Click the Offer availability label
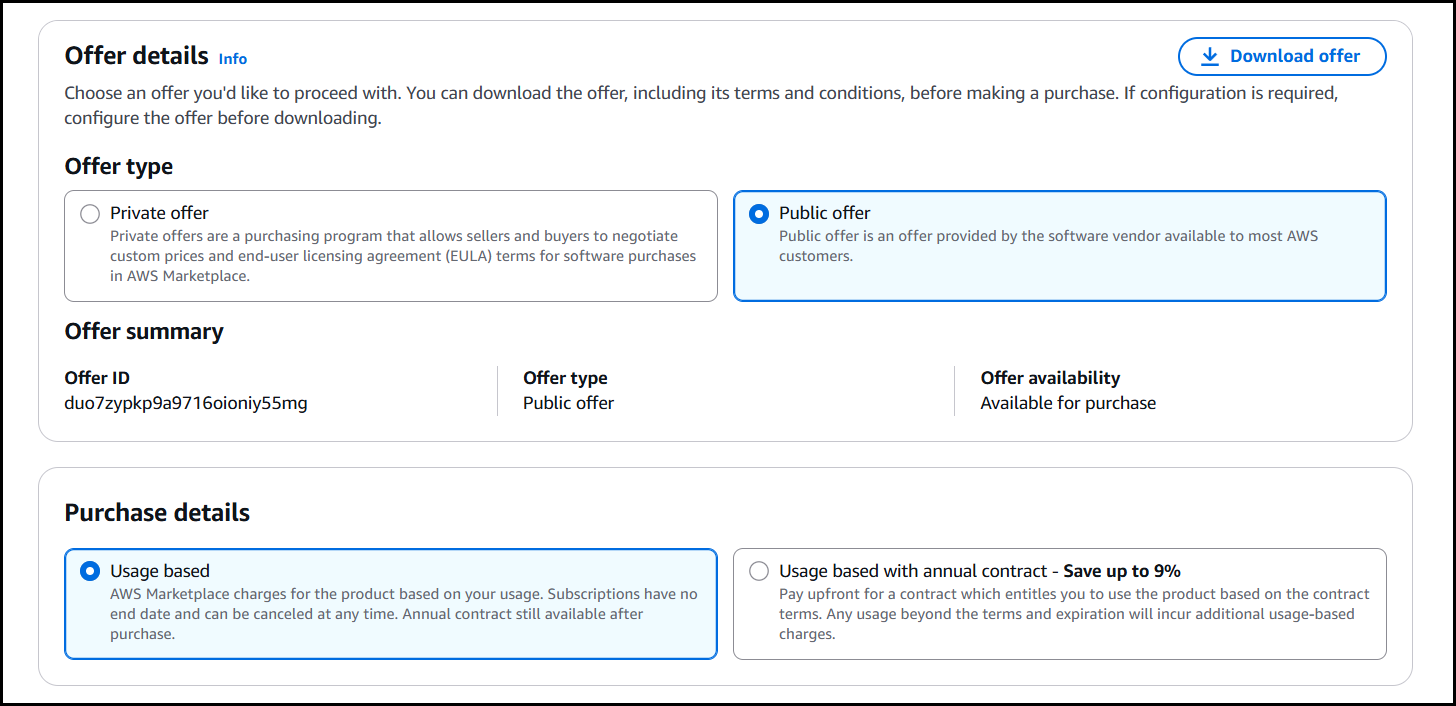The image size is (1456, 706). click(1049, 378)
